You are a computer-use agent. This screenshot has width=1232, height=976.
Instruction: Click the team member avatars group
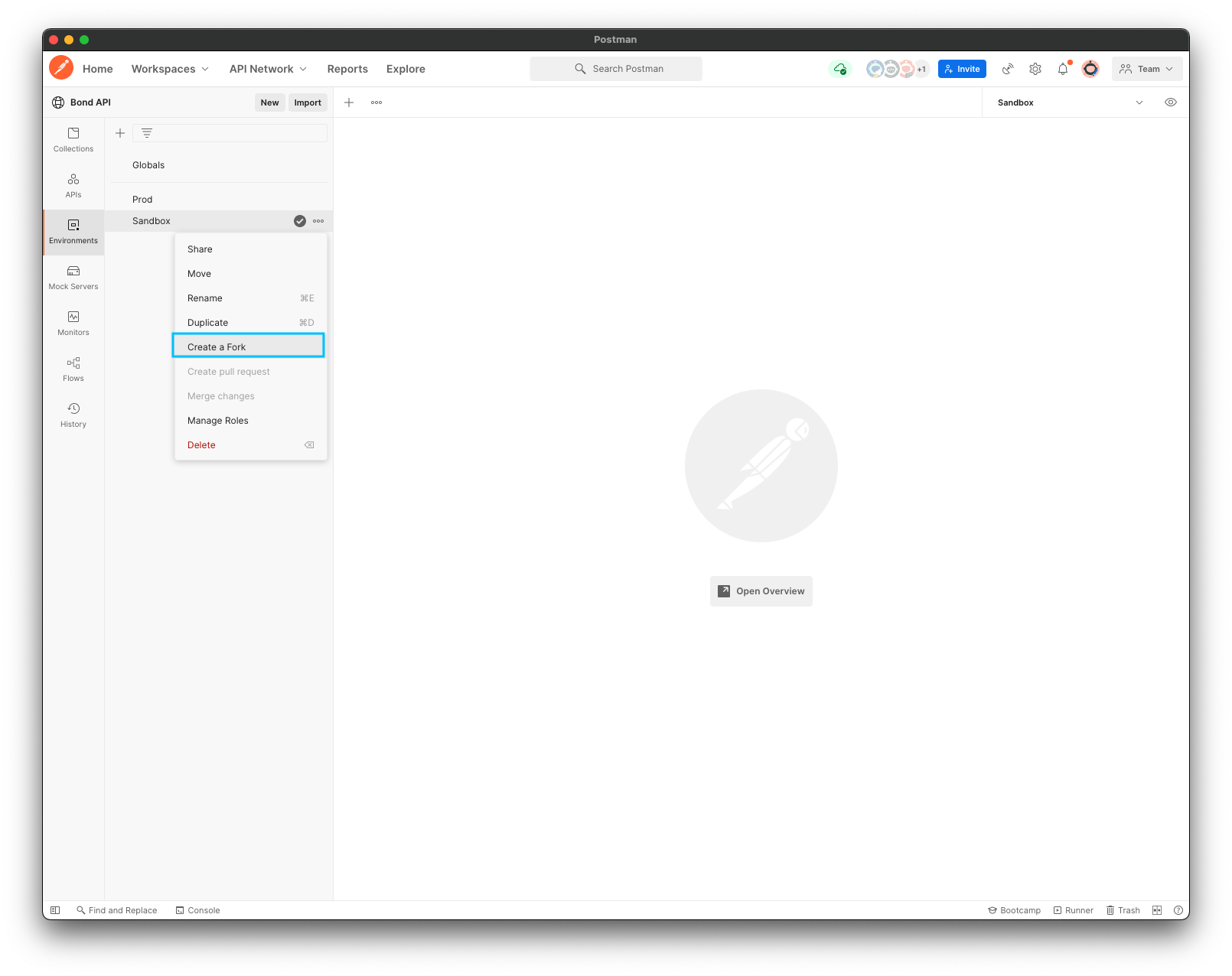click(897, 69)
